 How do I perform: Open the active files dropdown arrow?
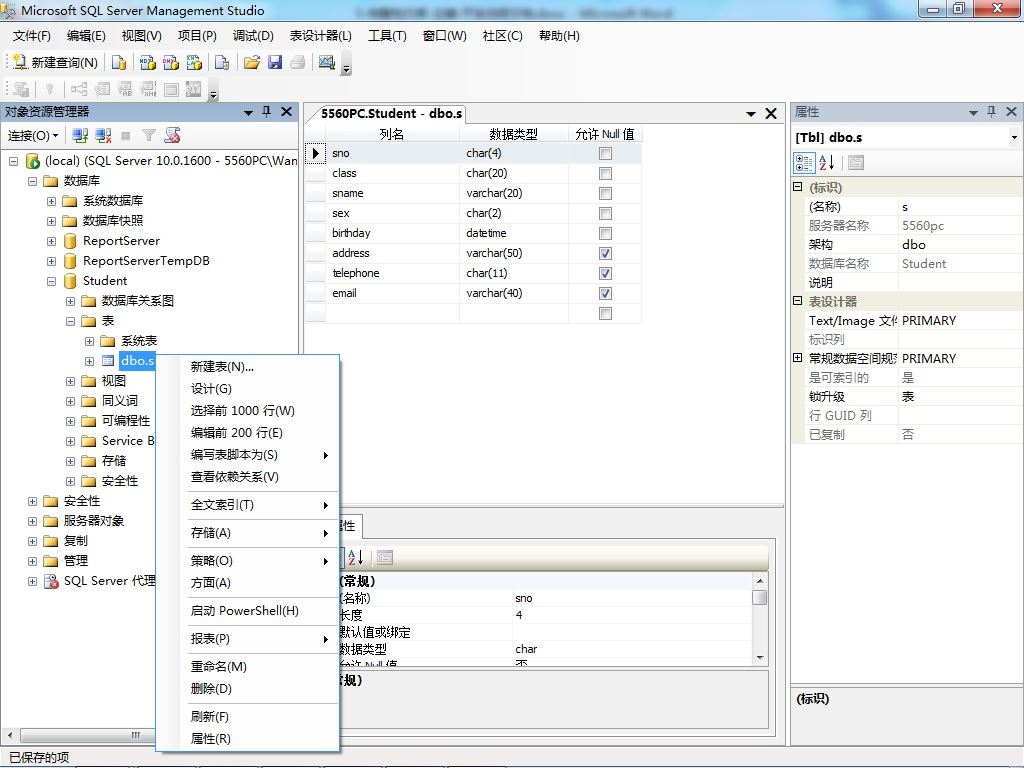tap(751, 114)
